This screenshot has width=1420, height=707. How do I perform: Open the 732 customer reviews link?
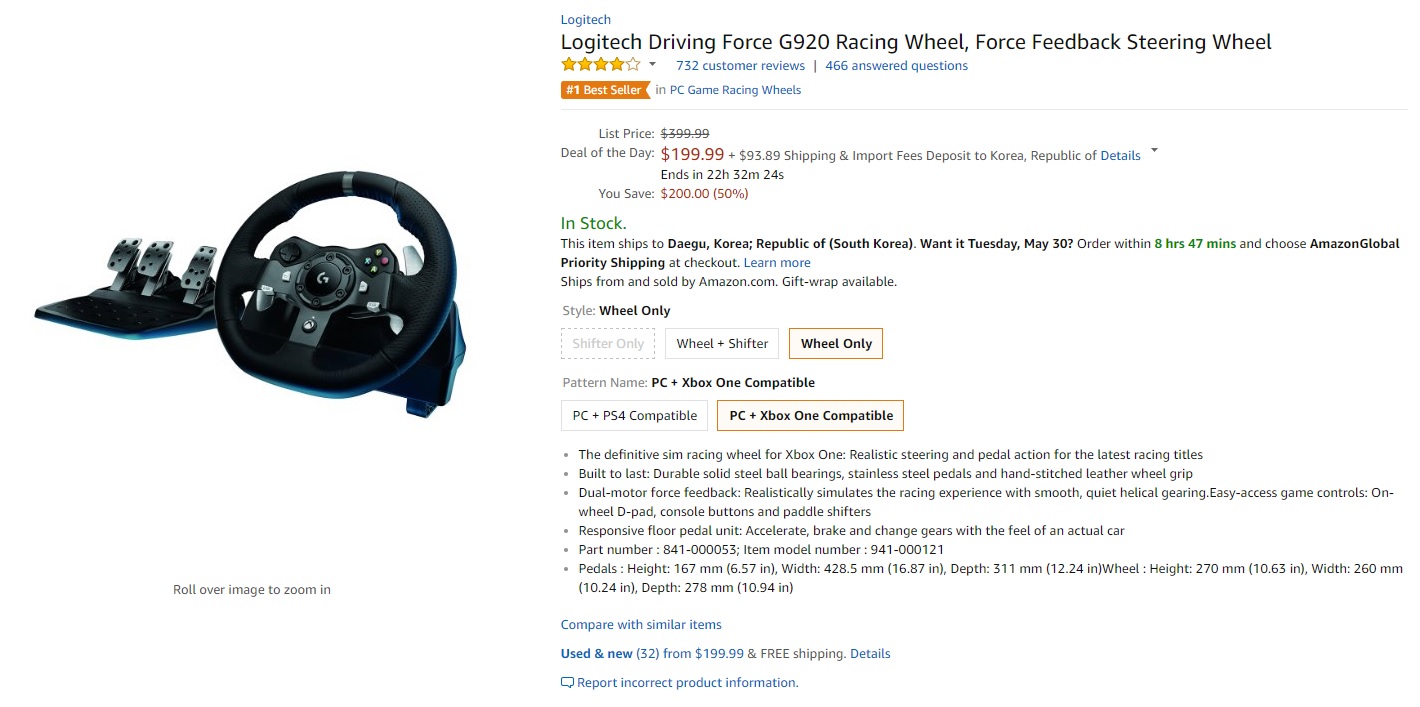click(x=740, y=66)
